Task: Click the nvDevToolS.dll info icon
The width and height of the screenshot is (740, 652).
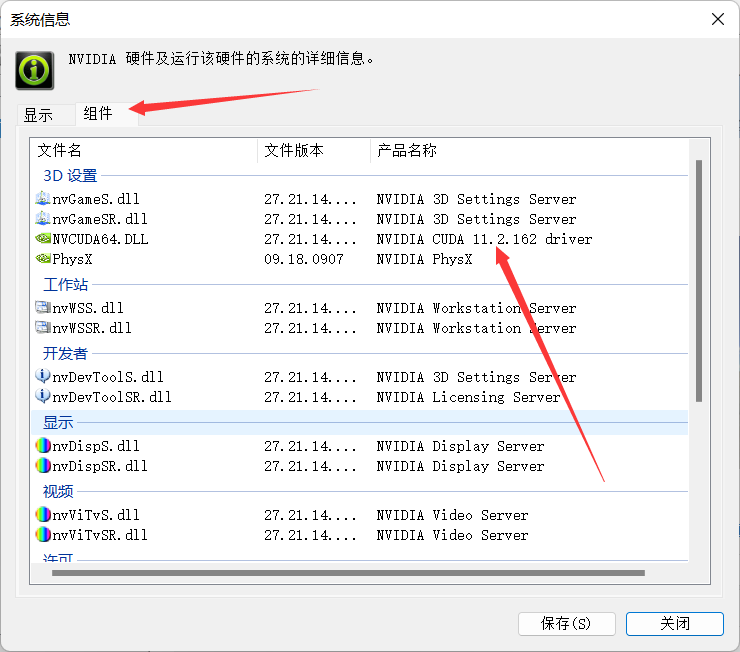Action: [x=42, y=376]
